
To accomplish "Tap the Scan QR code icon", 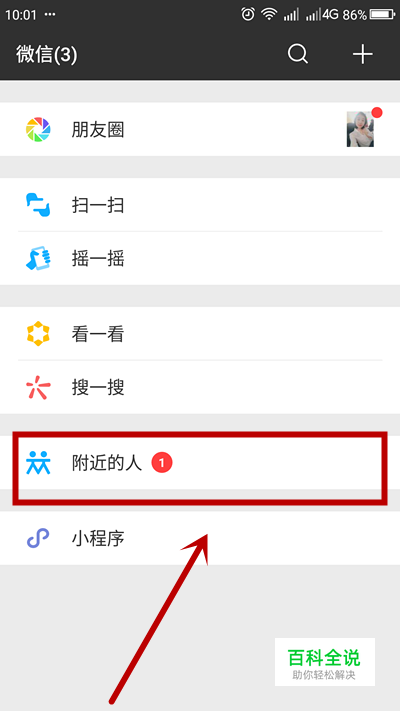I will point(38,205).
